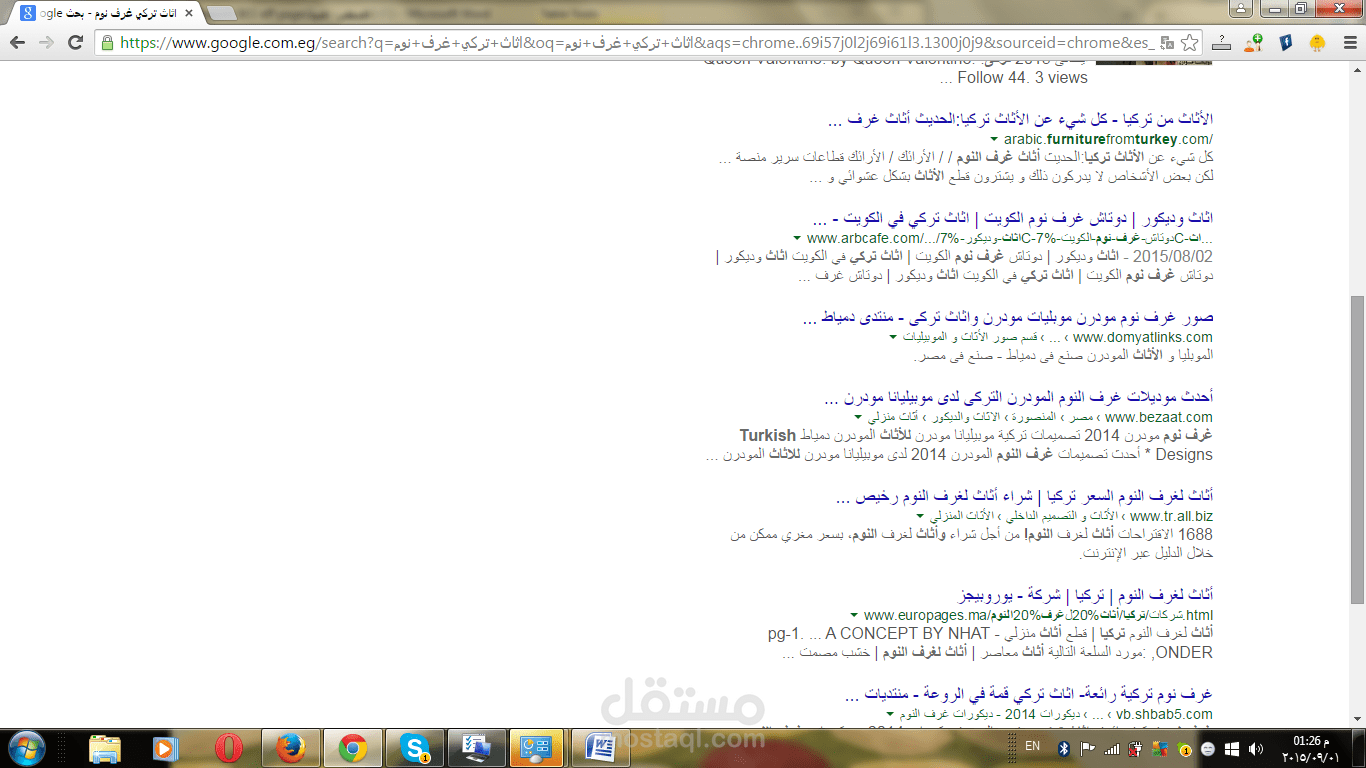Screen dimensions: 1366x768
Task: View site info via green padlock icon
Action: point(108,43)
